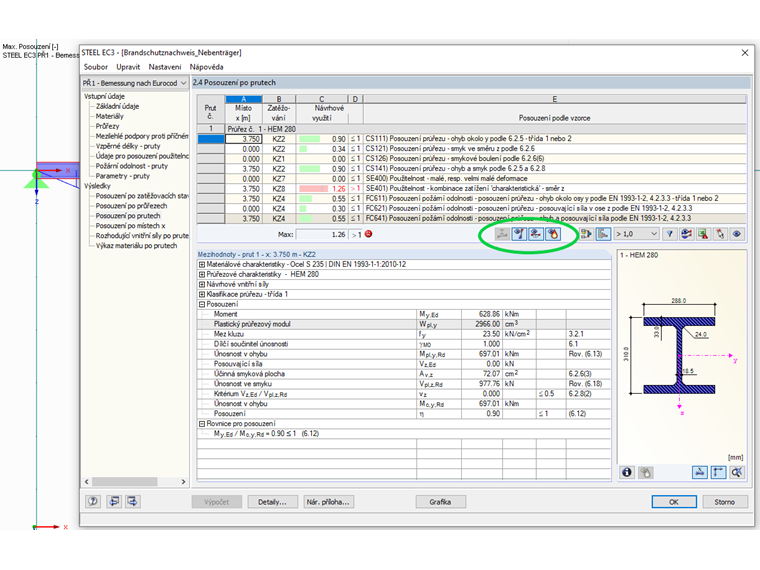Select Posouzení po prutech tree item

[x=128, y=216]
